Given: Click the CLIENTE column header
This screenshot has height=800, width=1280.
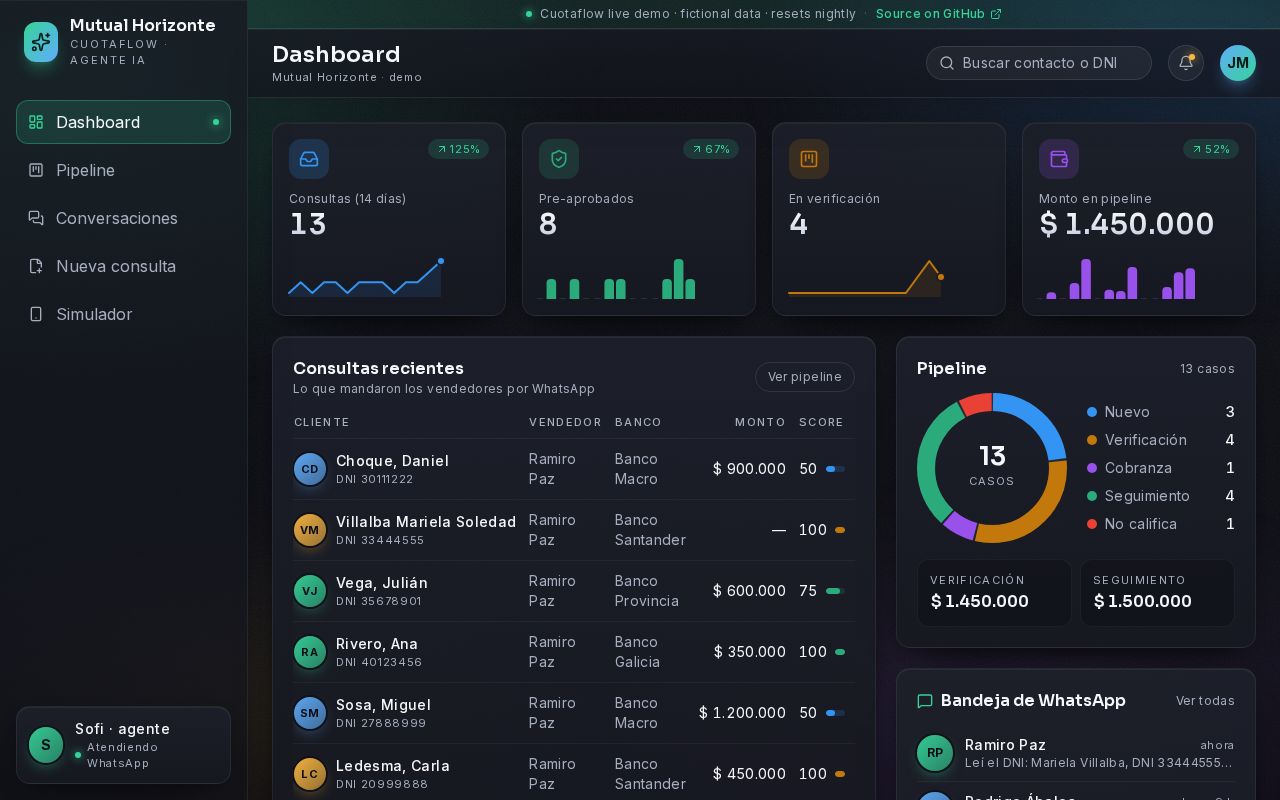Looking at the screenshot, I should [322, 422].
